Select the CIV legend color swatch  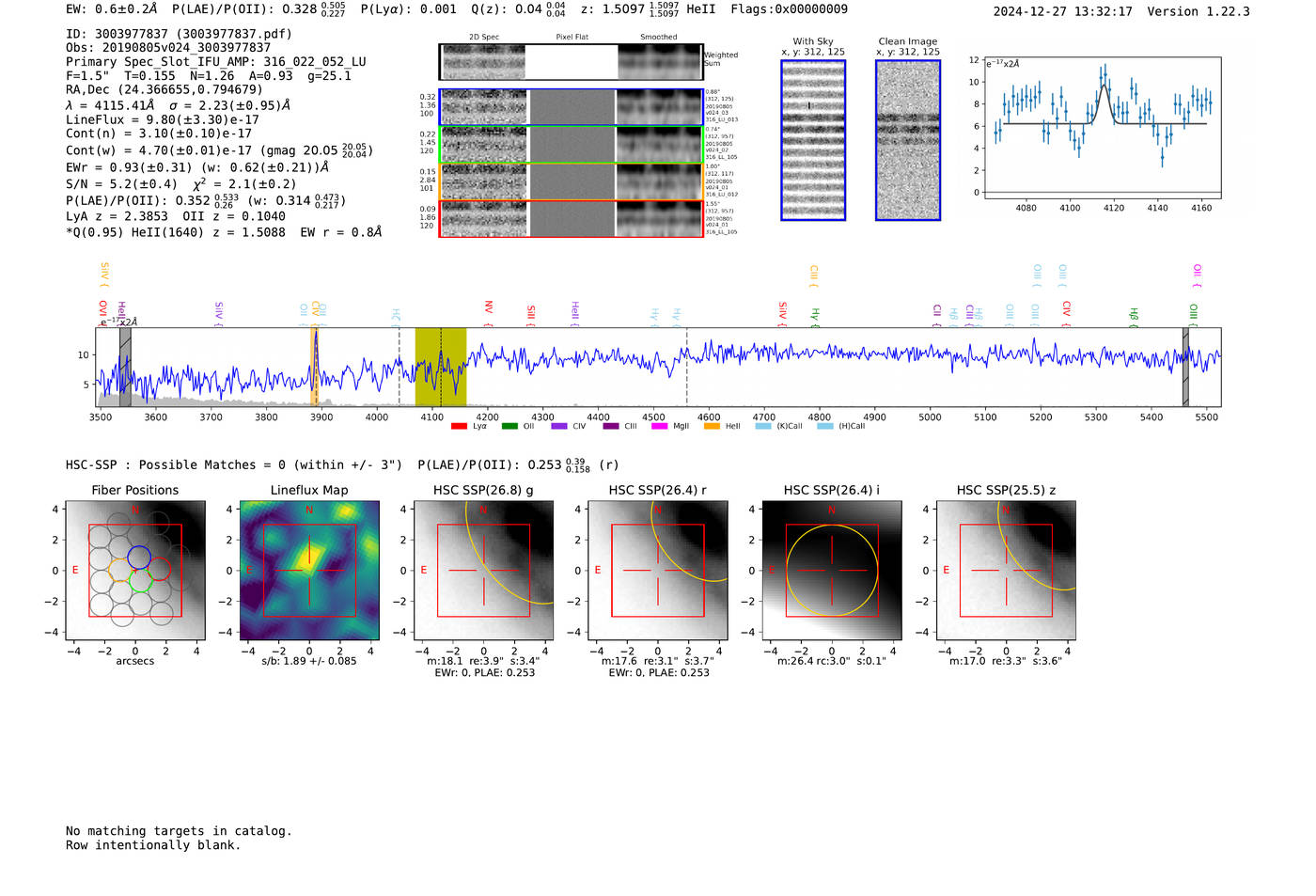point(559,426)
